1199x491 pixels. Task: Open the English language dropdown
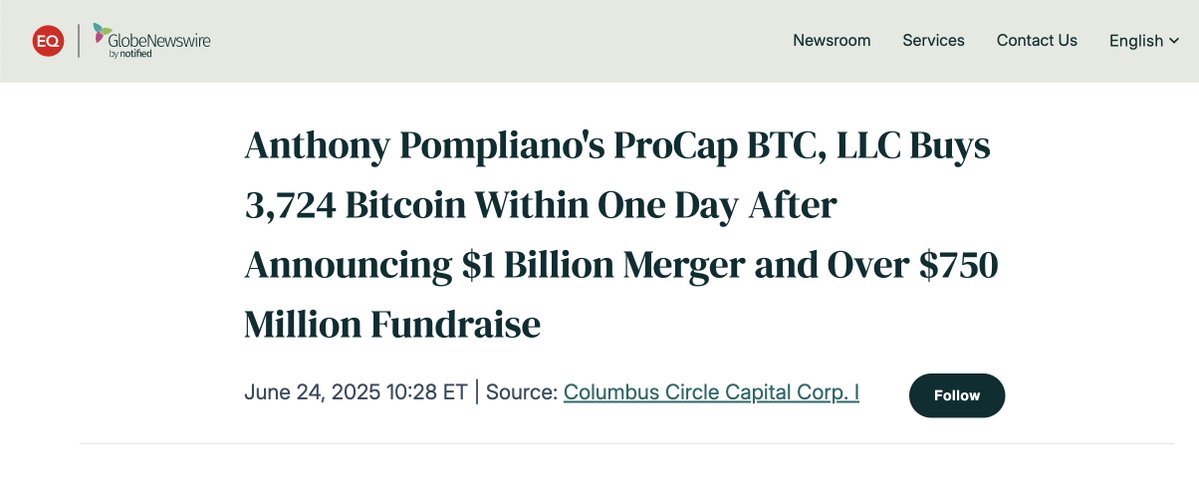pyautogui.click(x=1144, y=41)
